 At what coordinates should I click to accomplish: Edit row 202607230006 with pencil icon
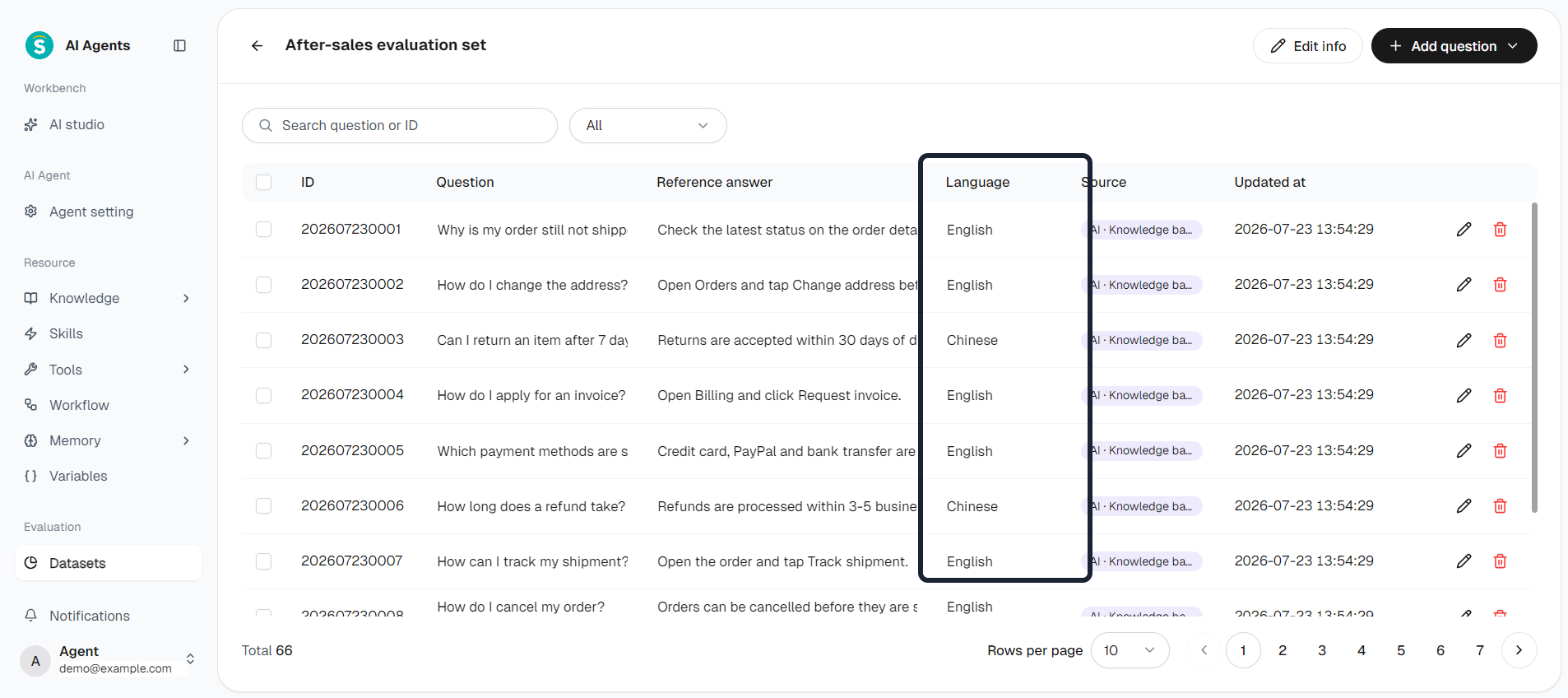[1464, 506]
